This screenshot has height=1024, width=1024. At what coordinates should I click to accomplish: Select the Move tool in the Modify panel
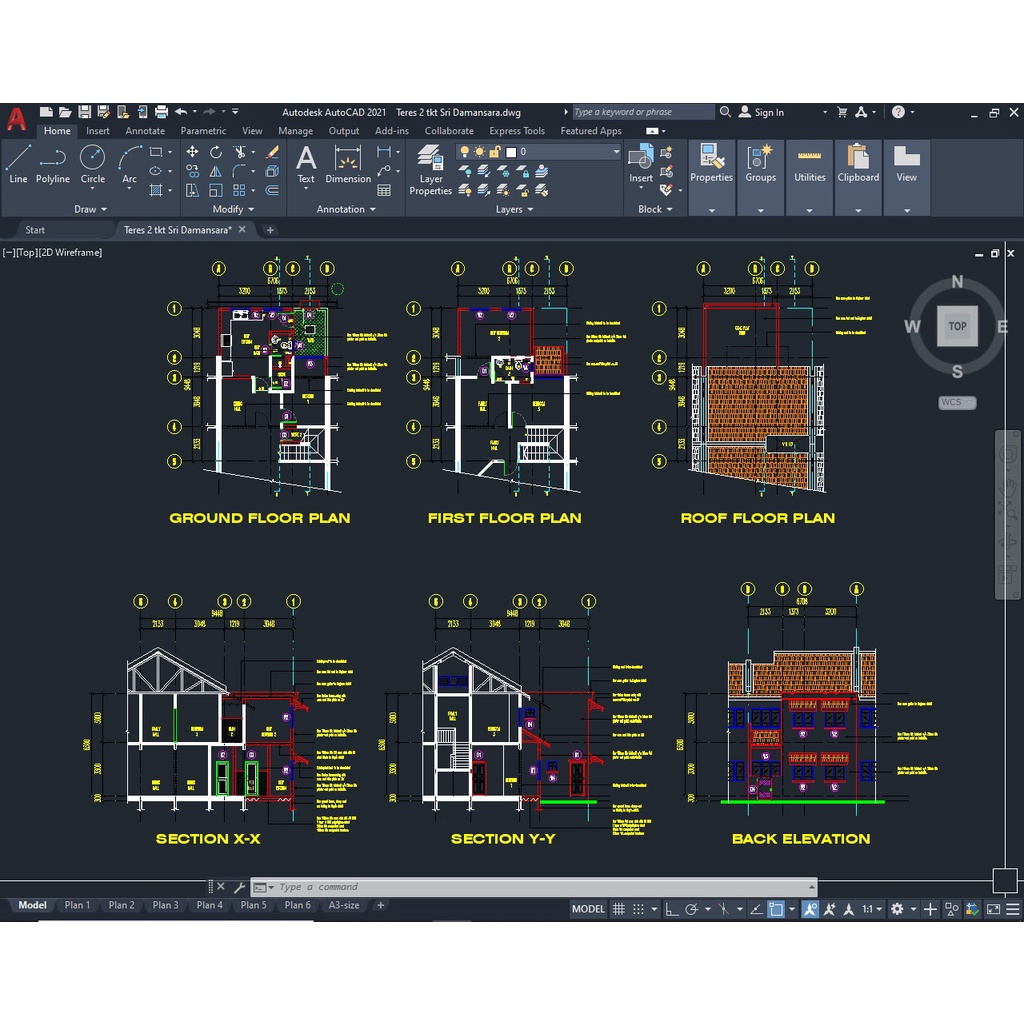click(192, 152)
